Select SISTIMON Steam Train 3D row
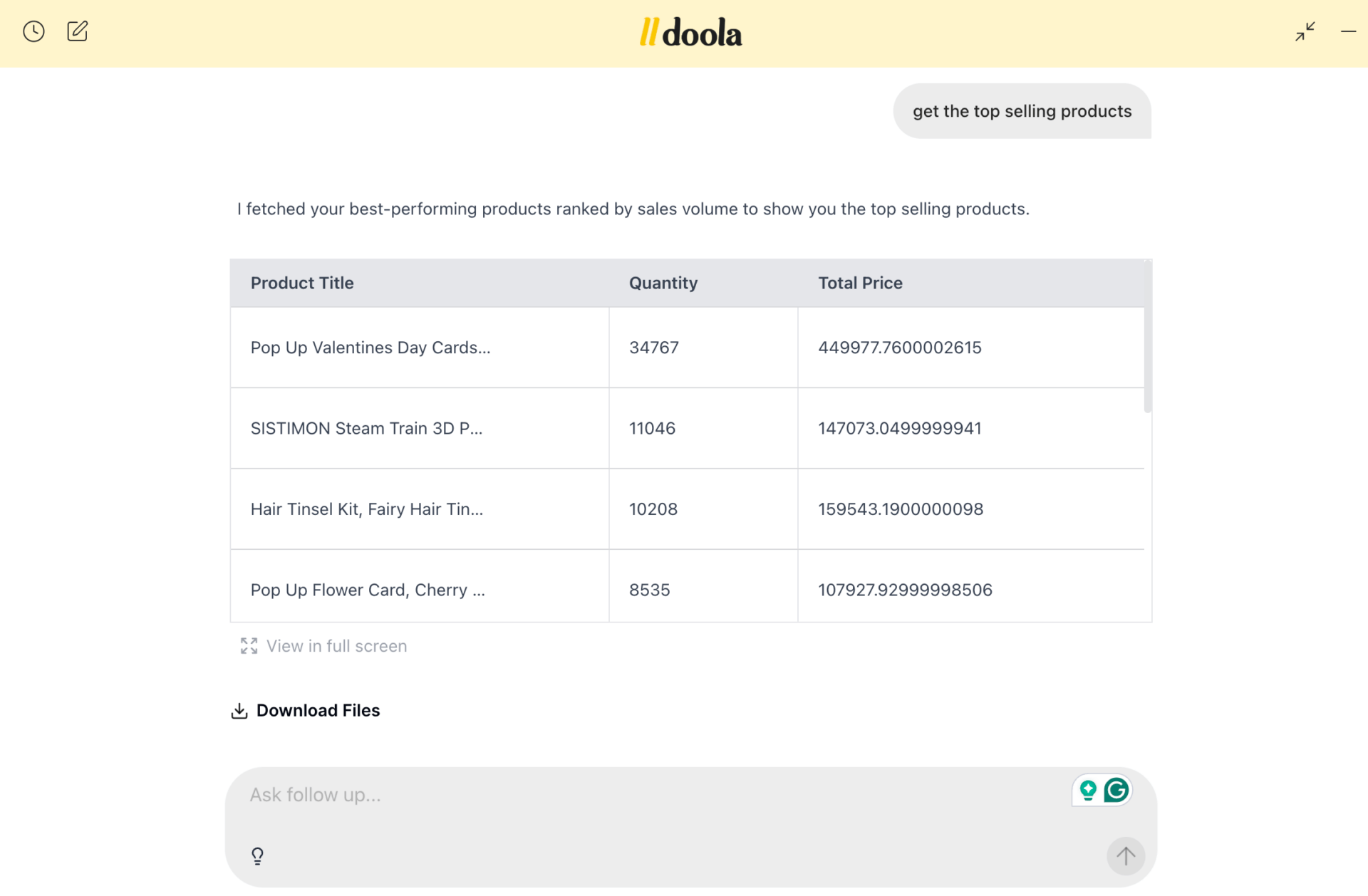Viewport: 1368px width, 896px height. [x=366, y=428]
